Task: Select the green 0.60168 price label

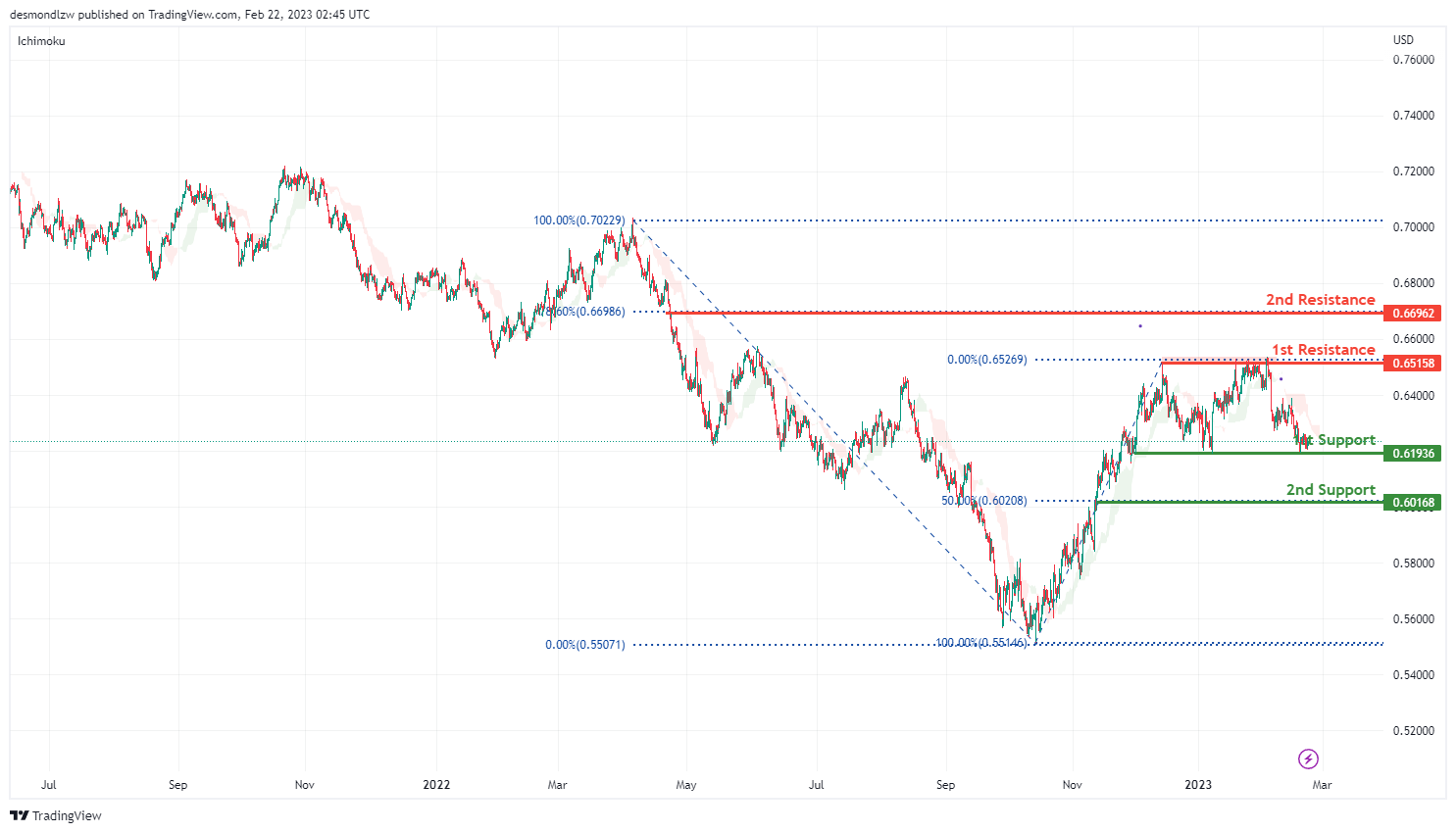Action: coord(1413,503)
